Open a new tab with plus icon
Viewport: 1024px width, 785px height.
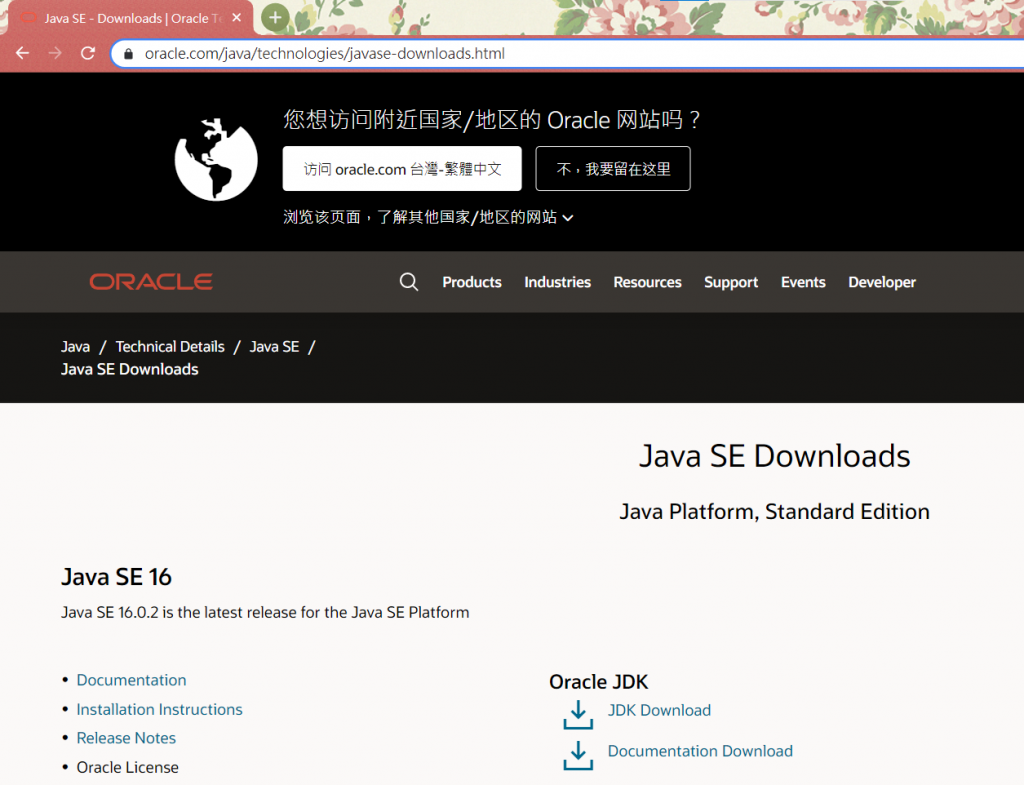coord(276,18)
